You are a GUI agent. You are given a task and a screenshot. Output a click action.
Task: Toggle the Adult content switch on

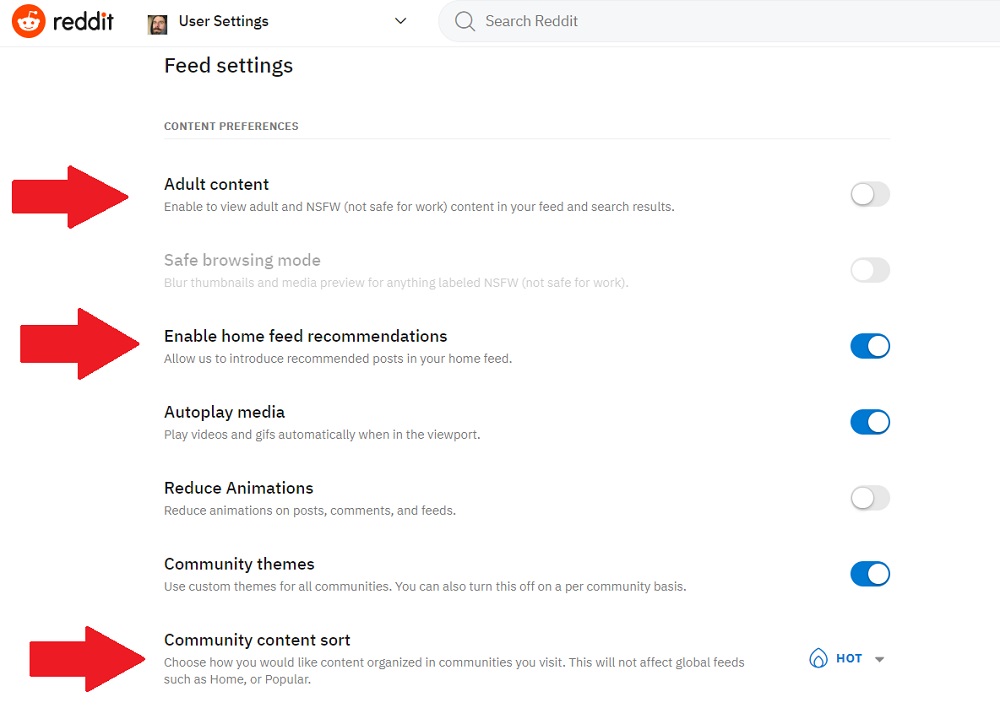pos(869,194)
